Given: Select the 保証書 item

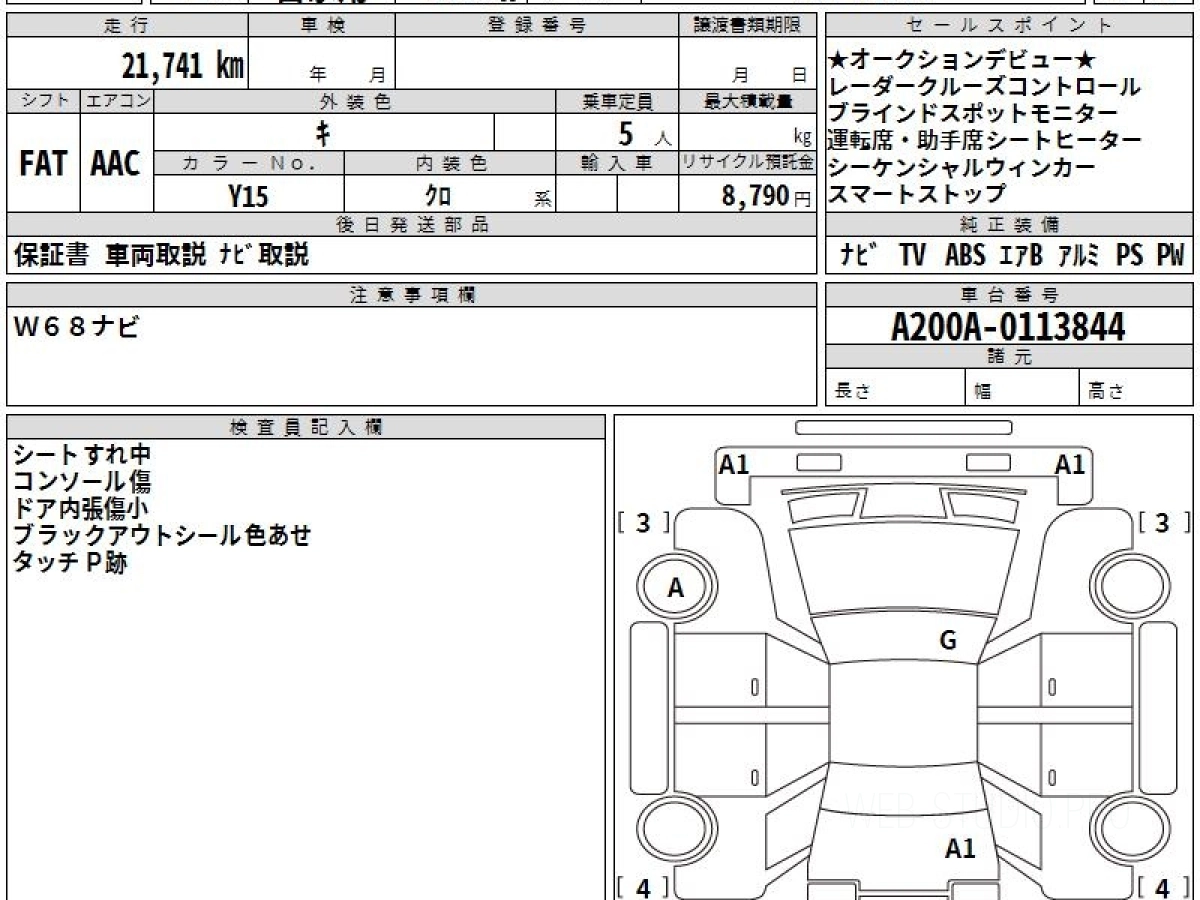Looking at the screenshot, I should pyautogui.click(x=52, y=255).
